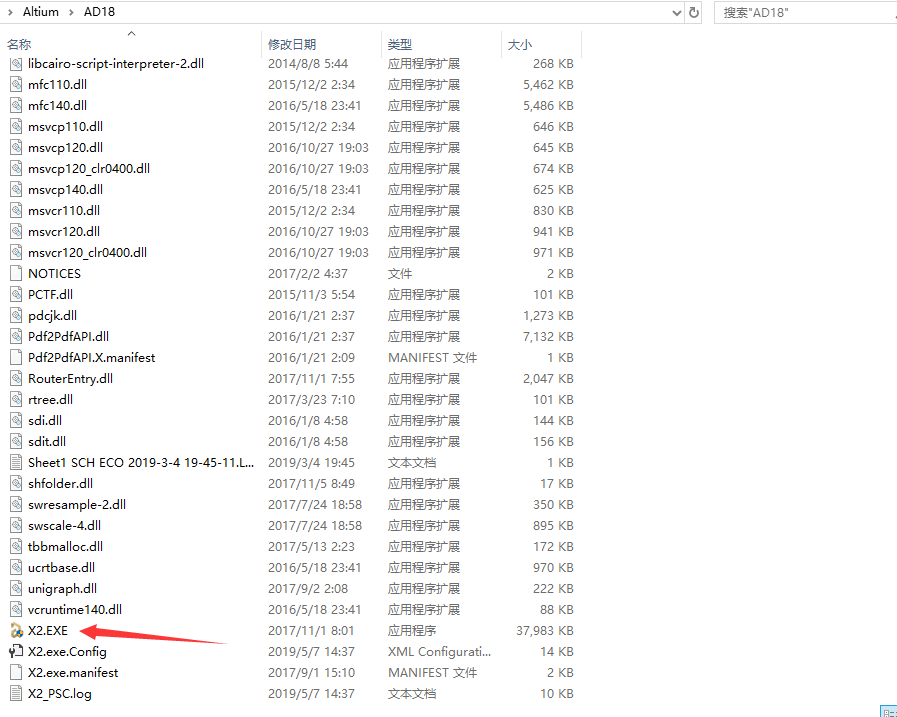Click the RouterEntry.dll file icon
The image size is (897, 717).
[x=15, y=378]
